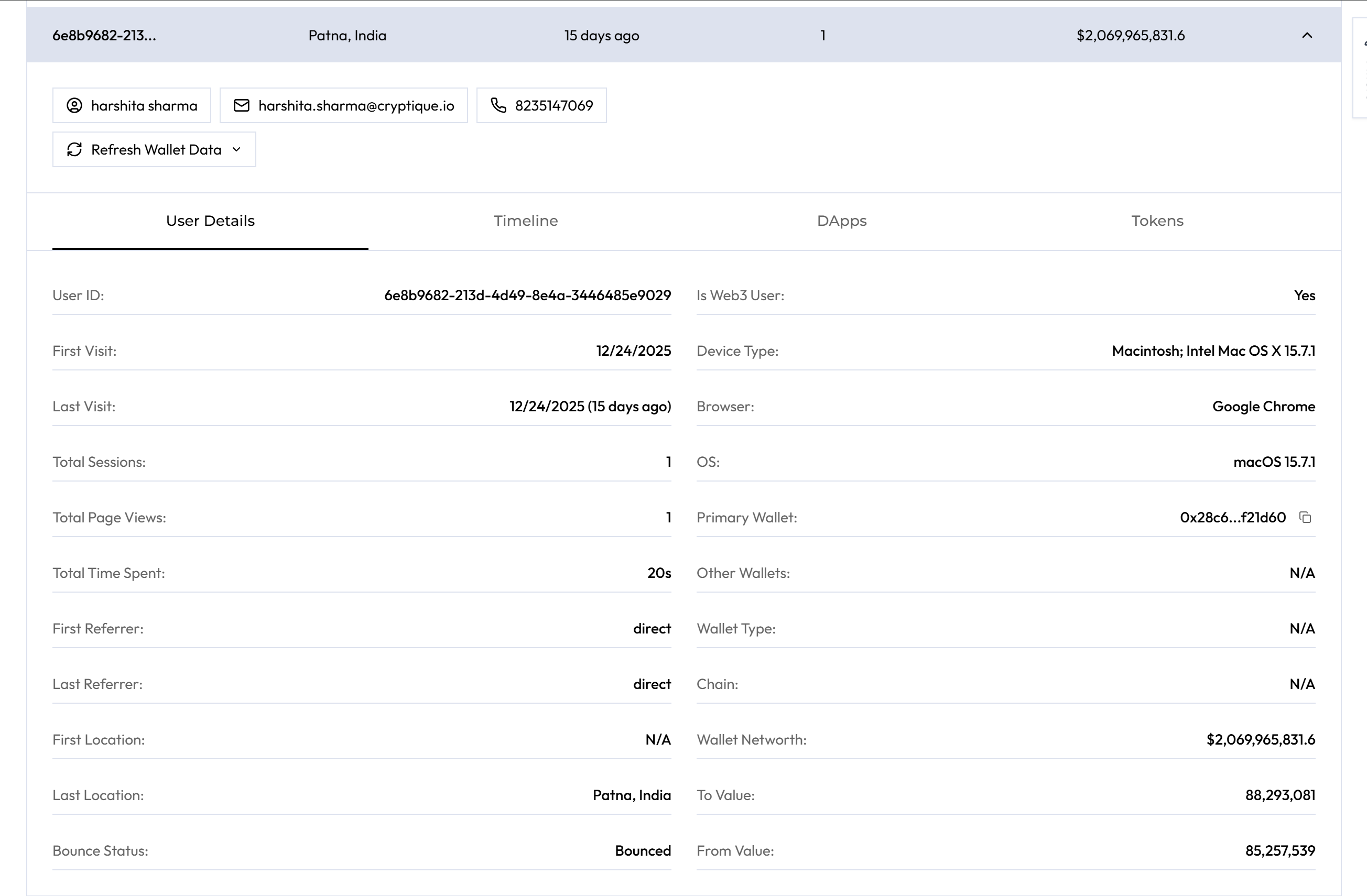1367x896 pixels.
Task: Select the User Details tab
Action: click(x=210, y=221)
